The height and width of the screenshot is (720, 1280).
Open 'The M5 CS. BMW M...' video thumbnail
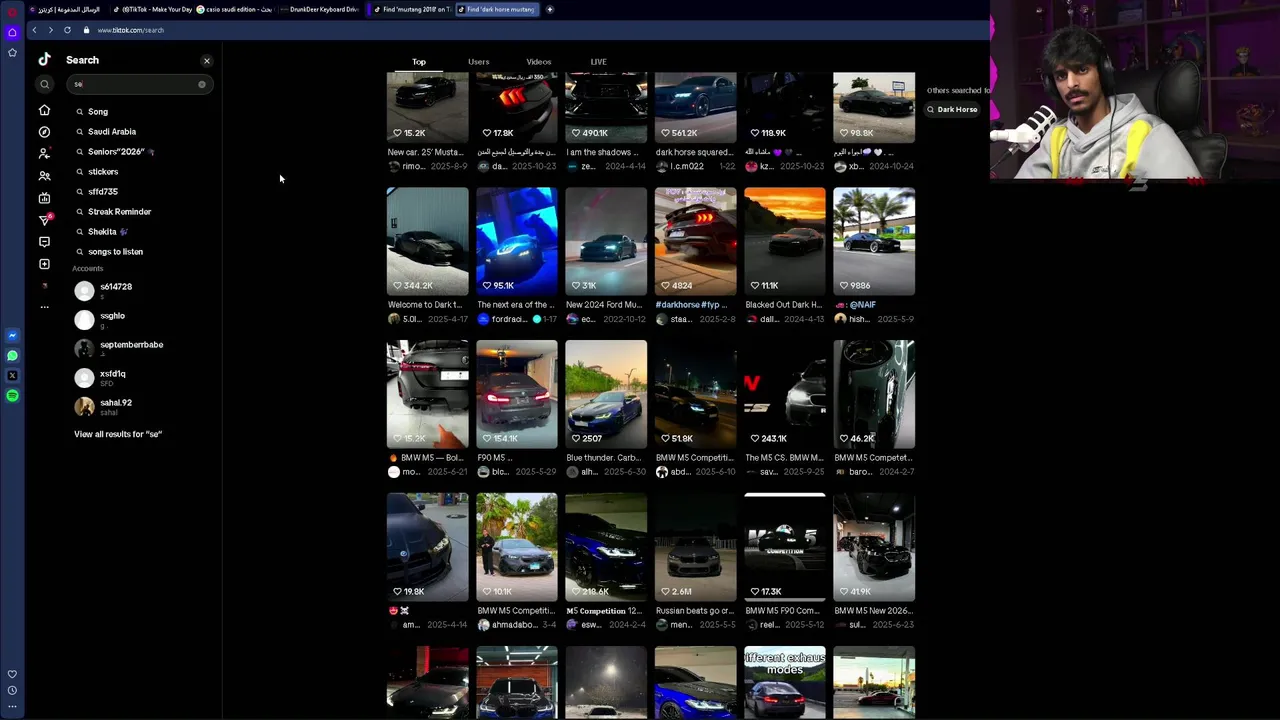point(785,394)
